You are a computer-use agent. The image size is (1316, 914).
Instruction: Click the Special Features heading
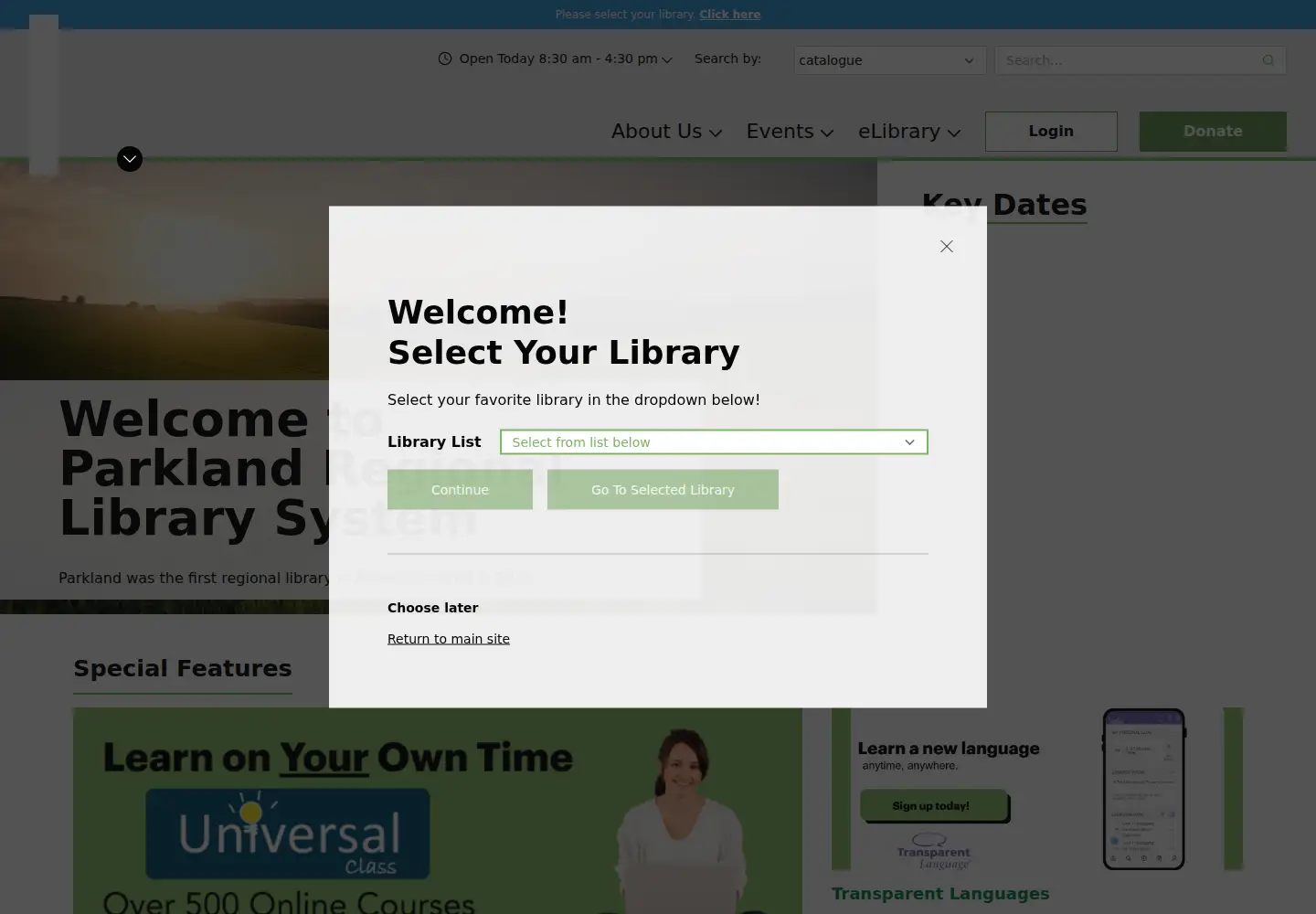tap(183, 669)
